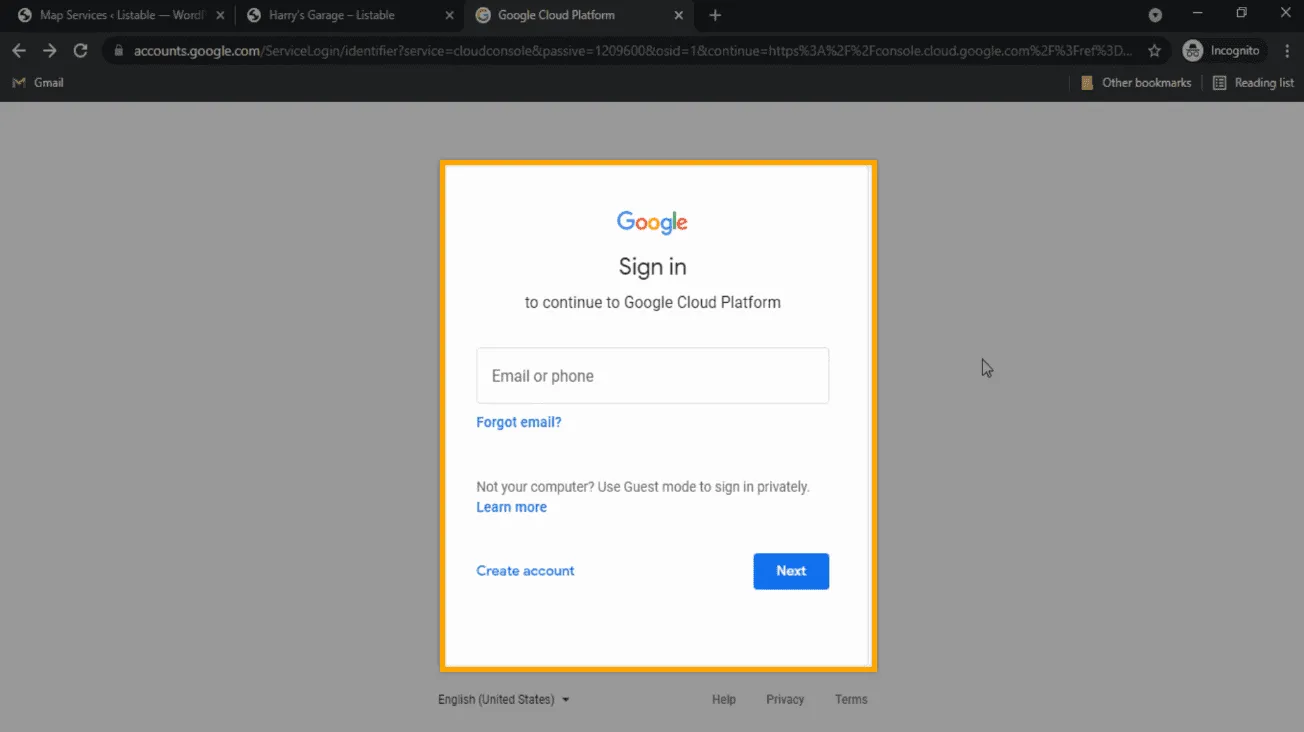1304x732 pixels.
Task: Open the English (United States) language dropdown
Action: coord(503,700)
